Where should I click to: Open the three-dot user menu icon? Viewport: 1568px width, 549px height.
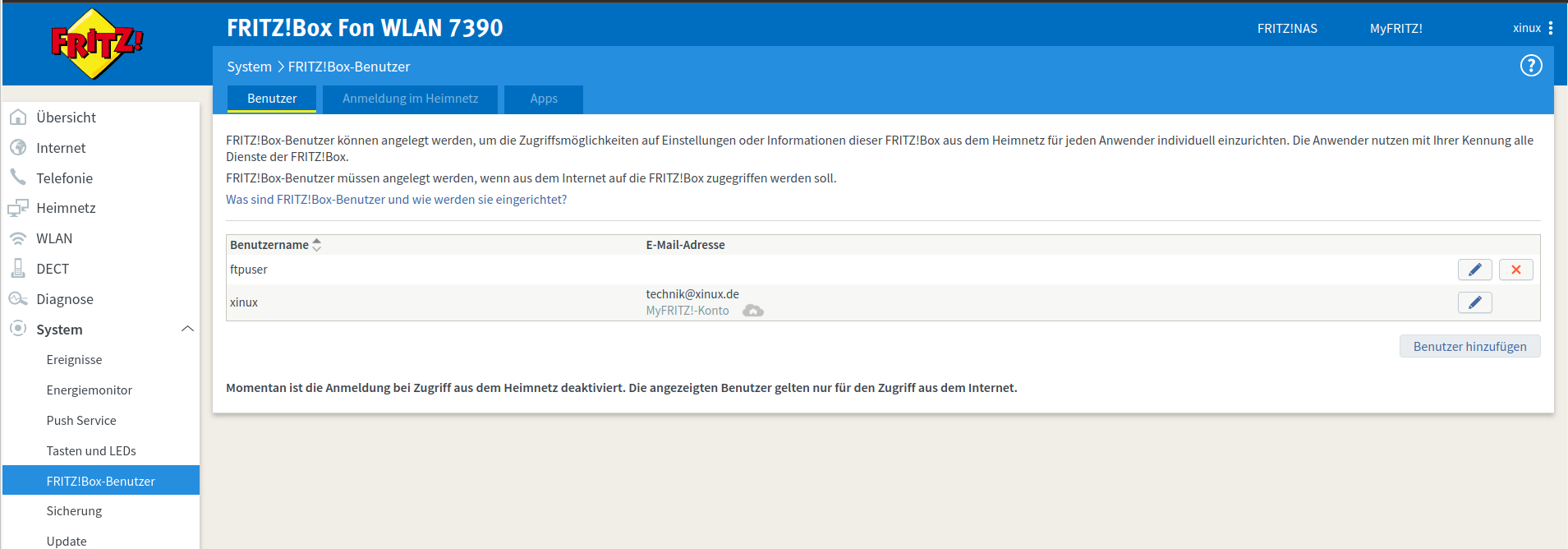[1550, 28]
